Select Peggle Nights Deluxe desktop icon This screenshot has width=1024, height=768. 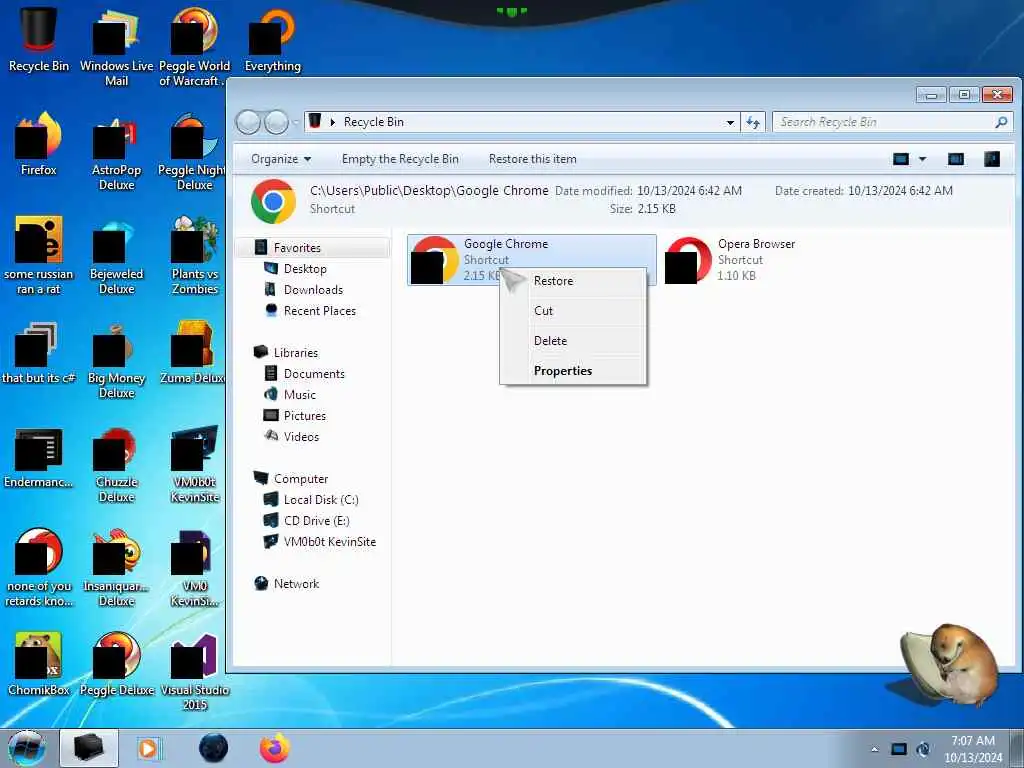194,152
